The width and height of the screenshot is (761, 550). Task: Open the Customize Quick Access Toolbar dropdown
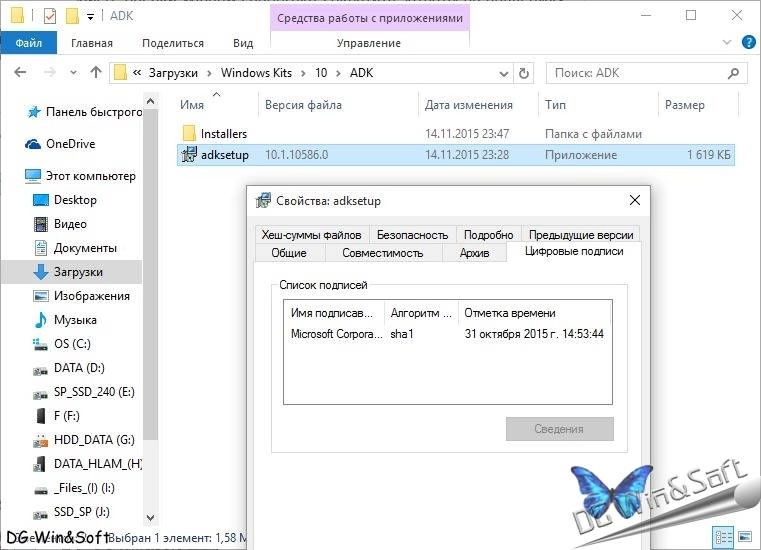tap(90, 17)
